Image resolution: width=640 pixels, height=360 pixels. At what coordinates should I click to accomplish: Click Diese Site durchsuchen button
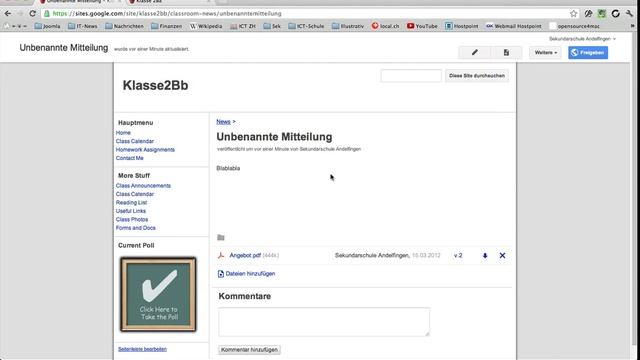[x=477, y=76]
